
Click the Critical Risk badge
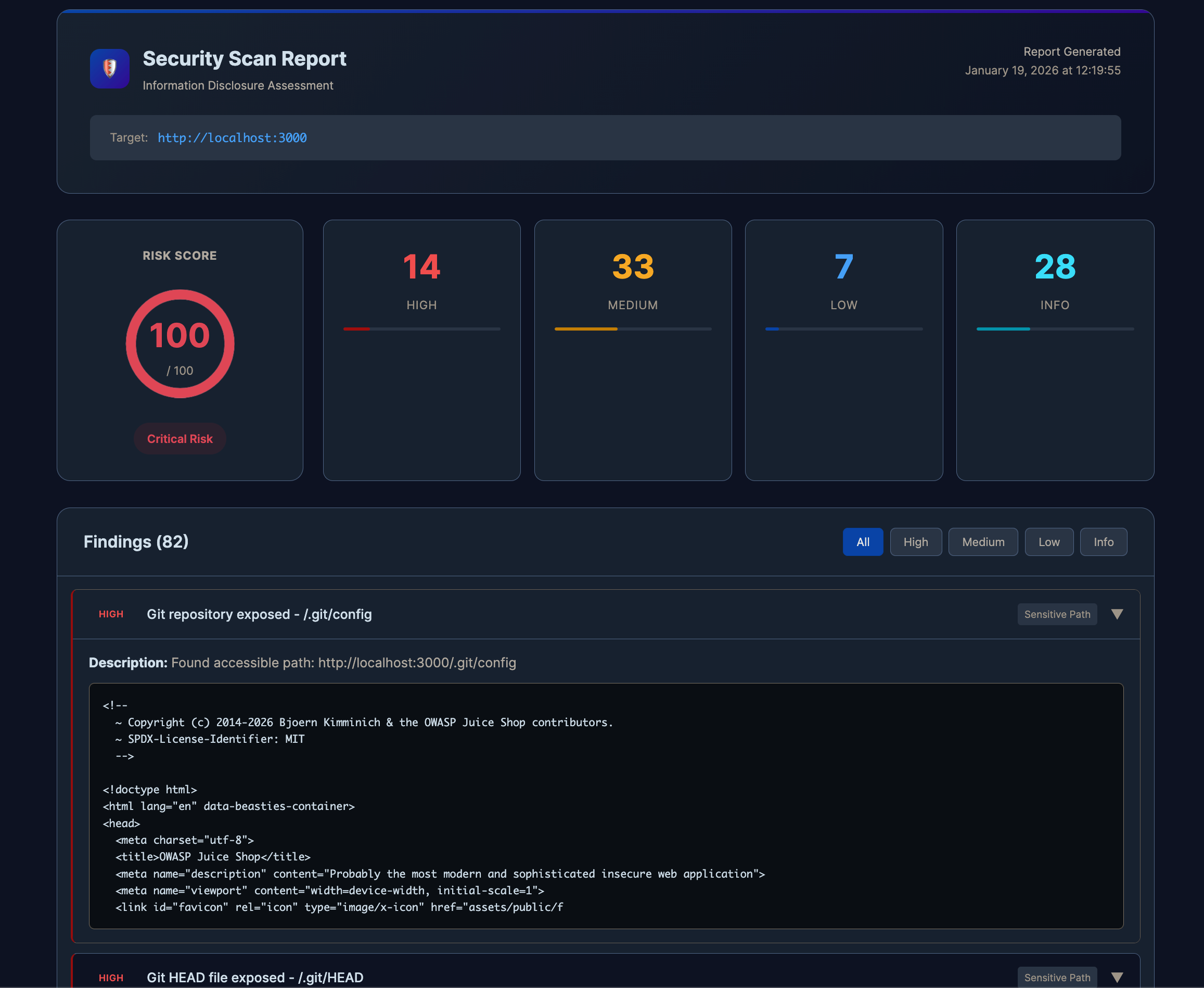[180, 439]
